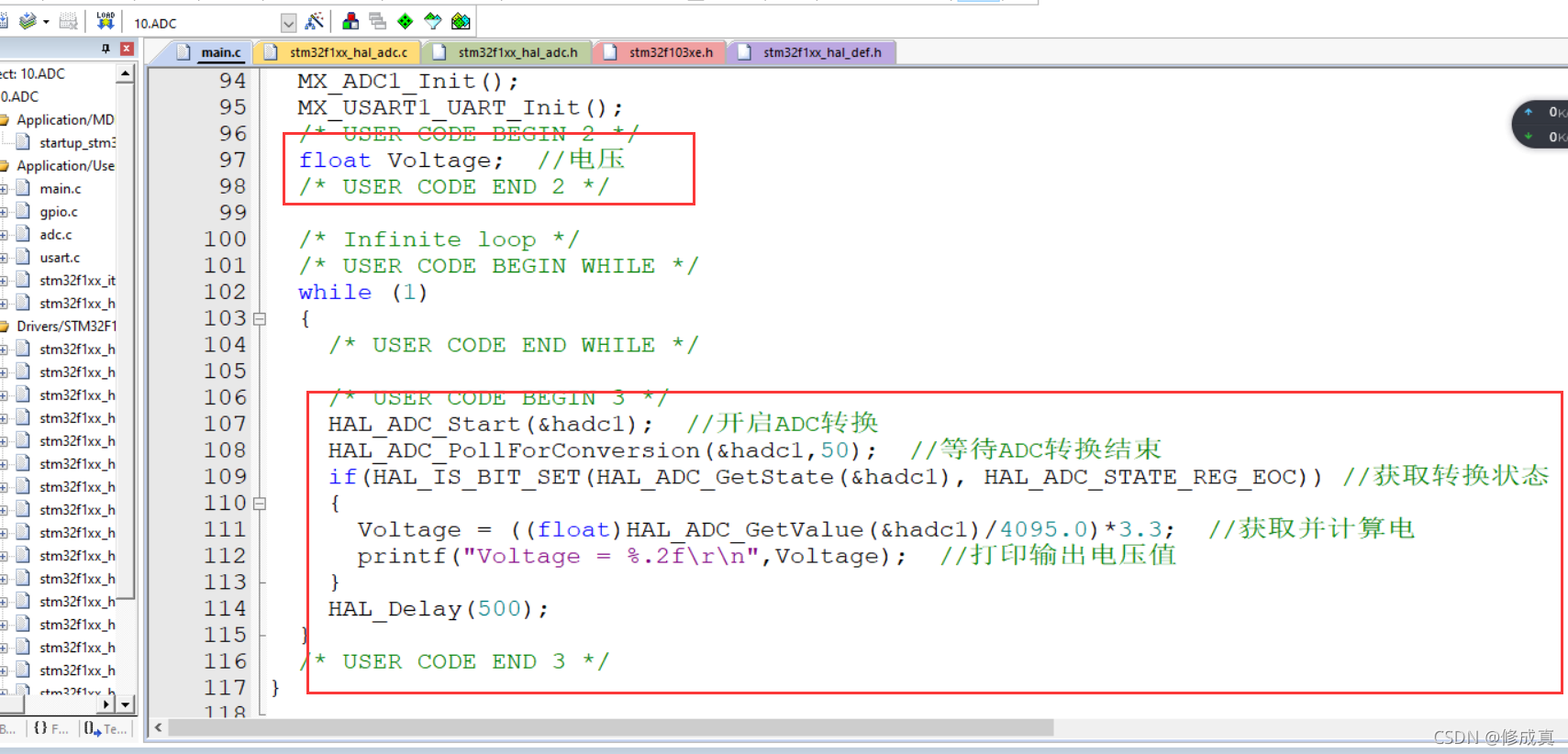This screenshot has height=754, width=1568.
Task: Click the grayed multi-project workspace icon
Action: (x=377, y=21)
